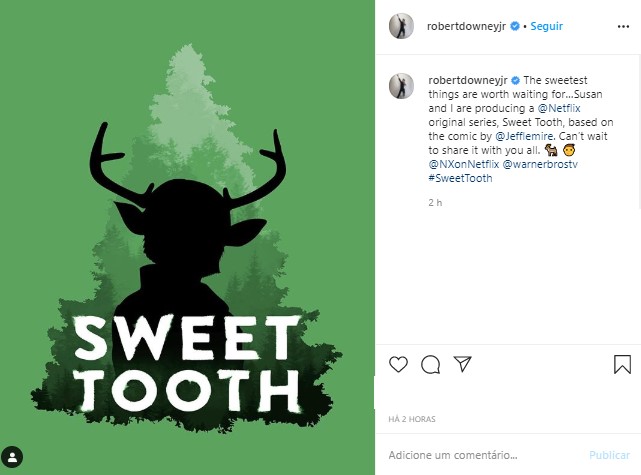This screenshot has width=641, height=475.
Task: Browse the #SweetTooth hashtag
Action: pyautogui.click(x=461, y=178)
